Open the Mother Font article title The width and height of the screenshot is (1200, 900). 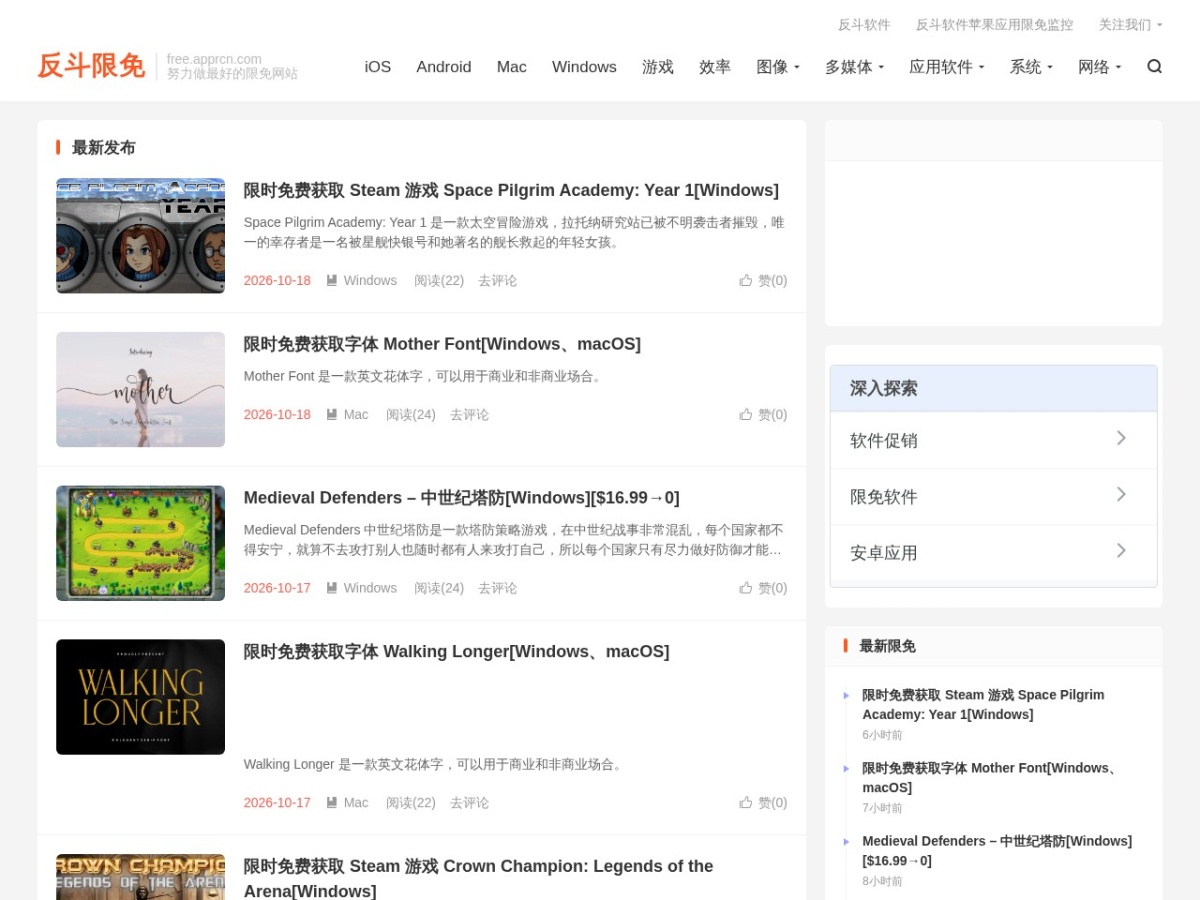point(442,344)
